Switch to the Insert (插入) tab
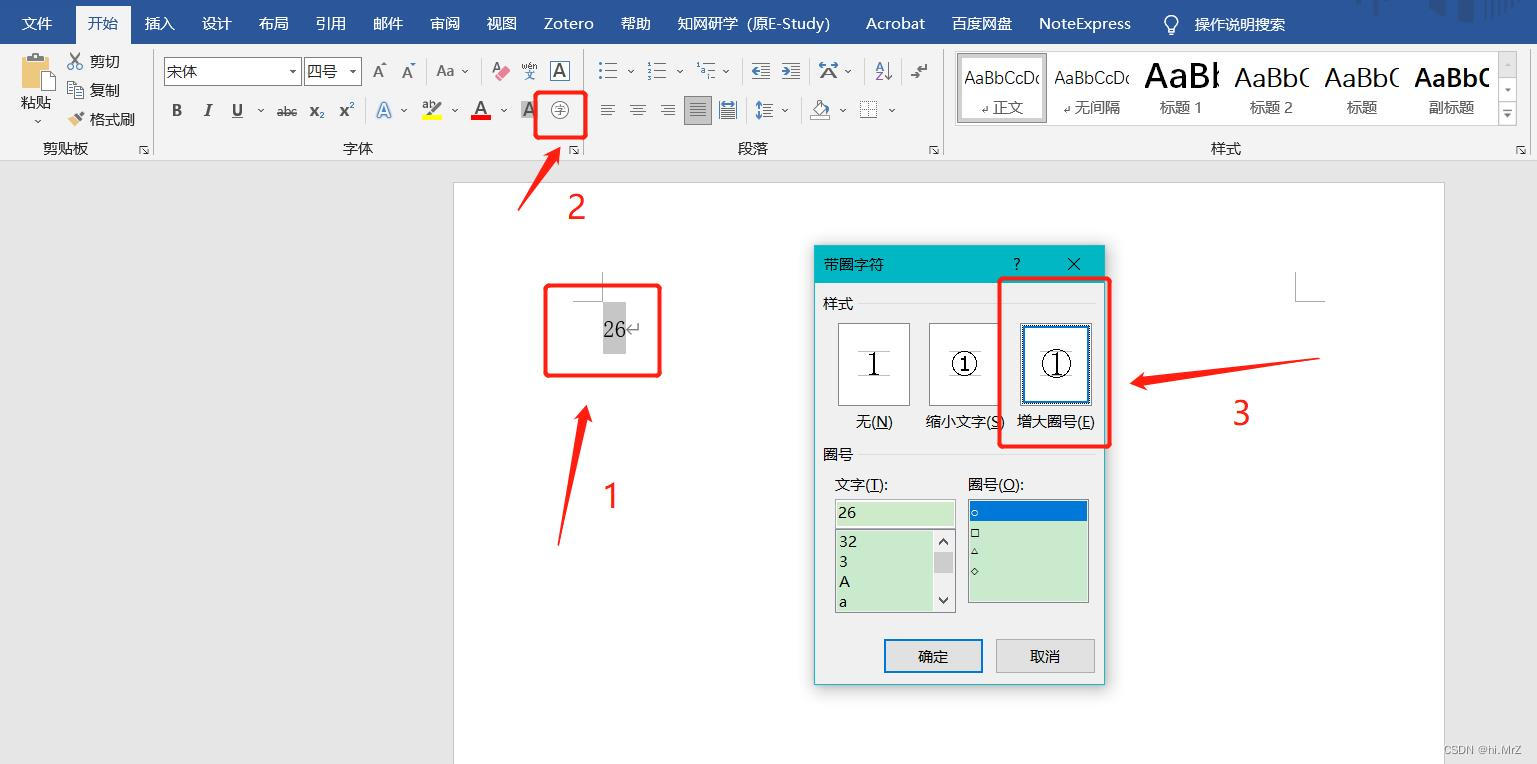Screen dimensions: 1537x764 [x=159, y=24]
